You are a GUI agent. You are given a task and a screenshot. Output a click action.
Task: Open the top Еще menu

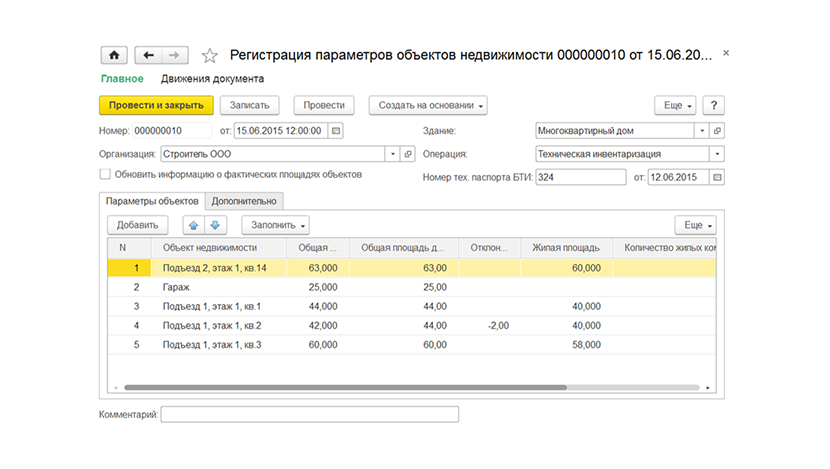point(675,105)
